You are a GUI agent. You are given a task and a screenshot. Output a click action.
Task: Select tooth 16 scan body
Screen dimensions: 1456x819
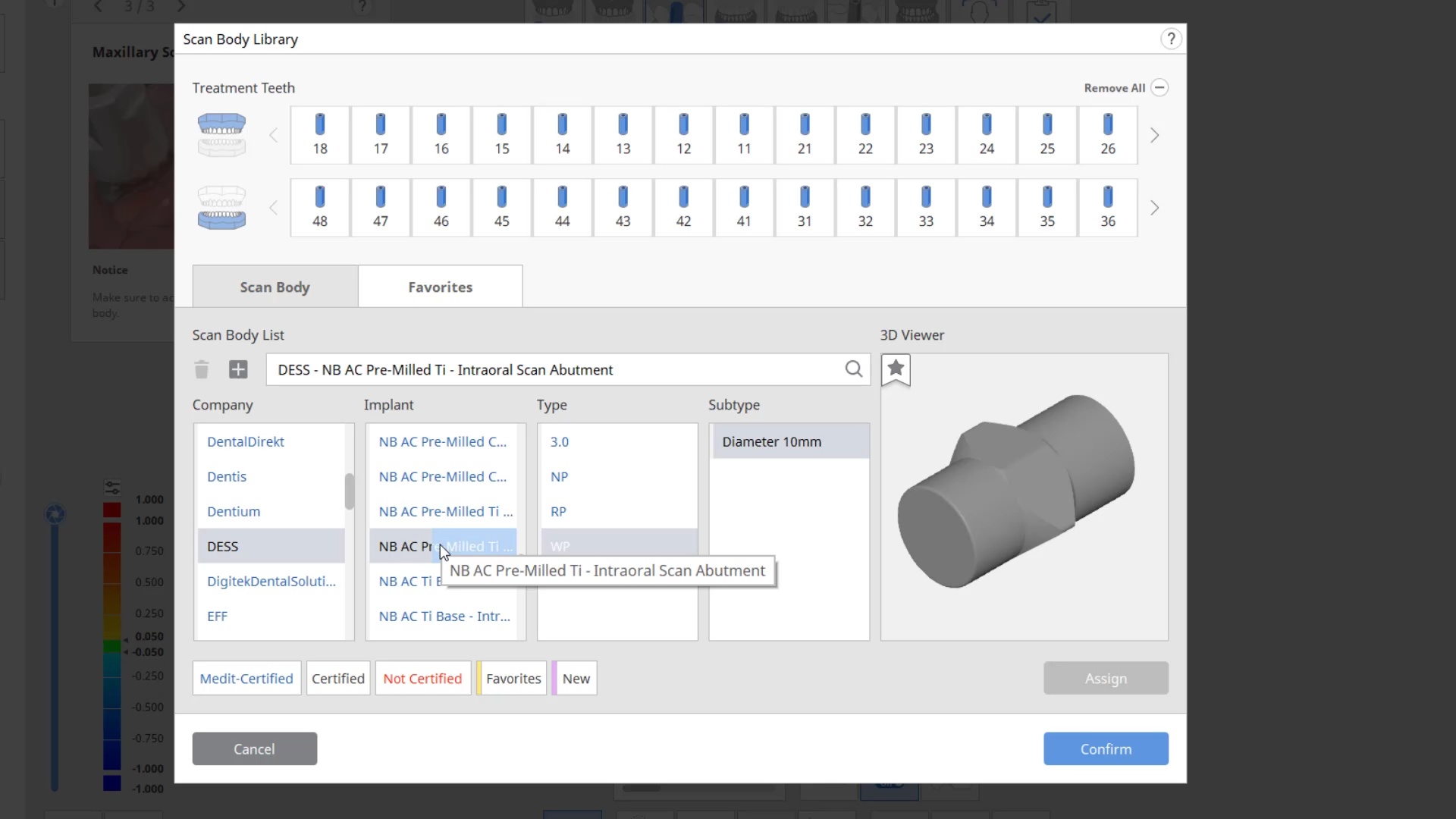coord(441,135)
